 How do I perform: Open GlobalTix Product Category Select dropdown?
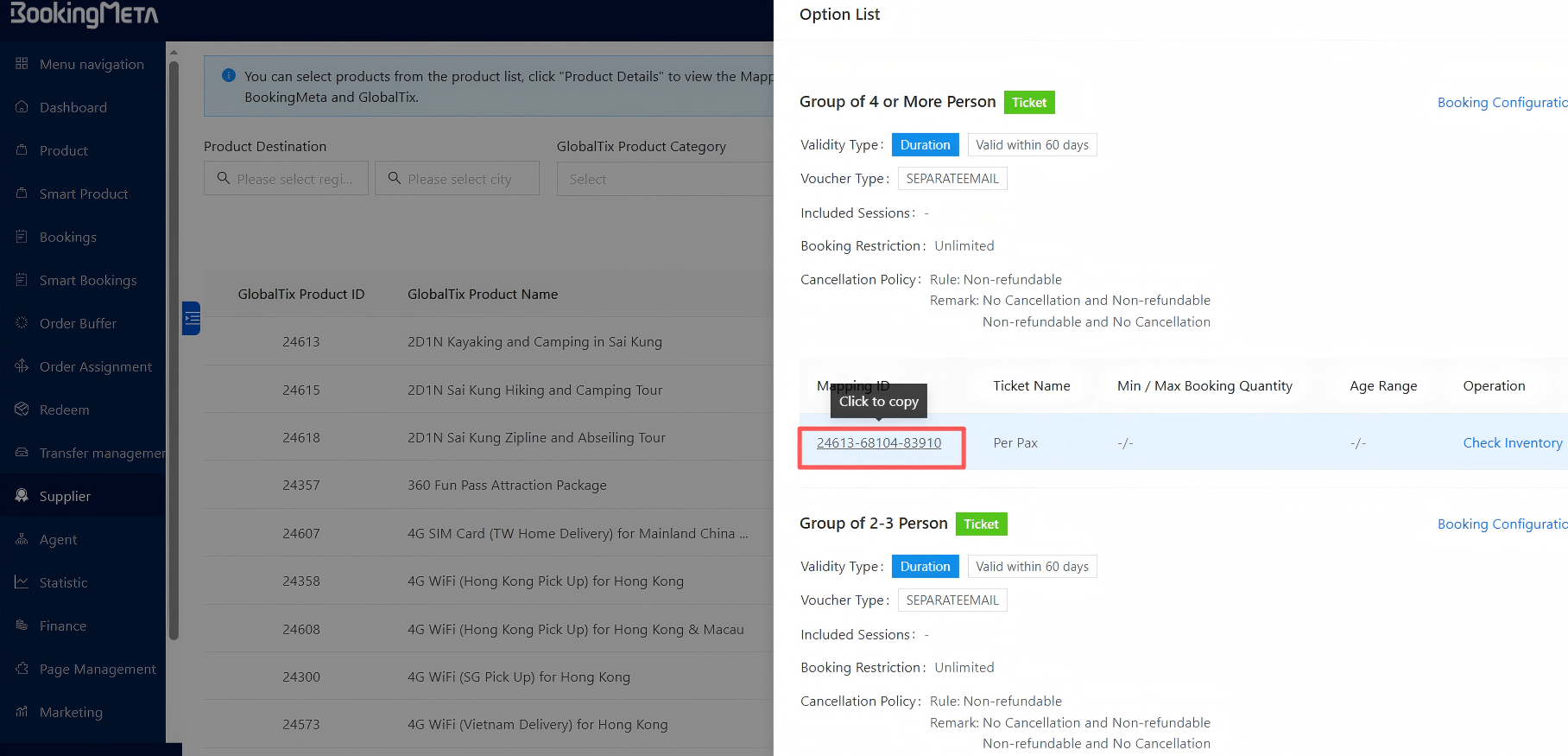(x=665, y=179)
